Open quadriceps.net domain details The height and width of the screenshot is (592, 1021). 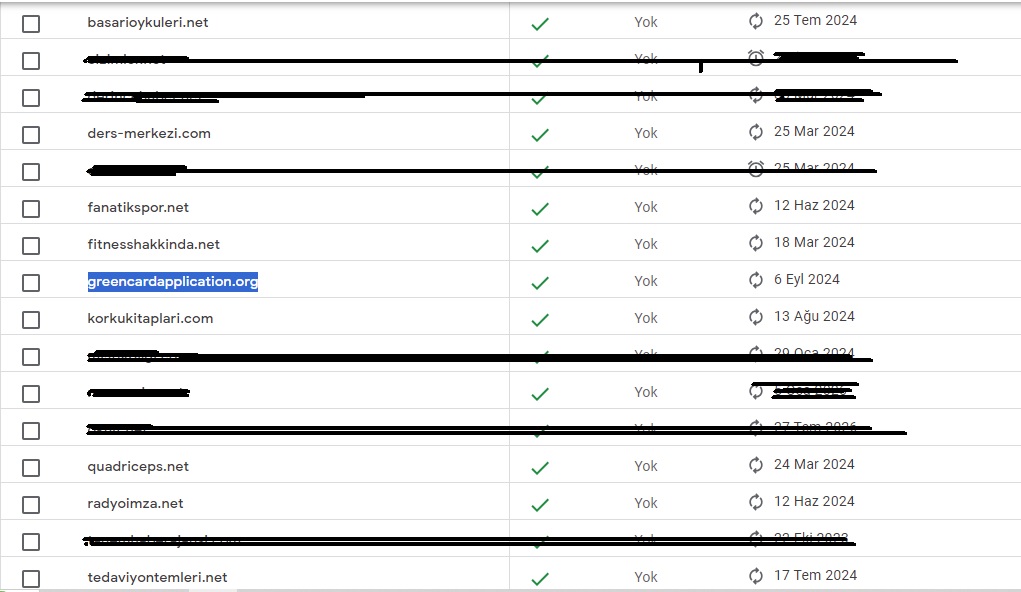pos(138,466)
